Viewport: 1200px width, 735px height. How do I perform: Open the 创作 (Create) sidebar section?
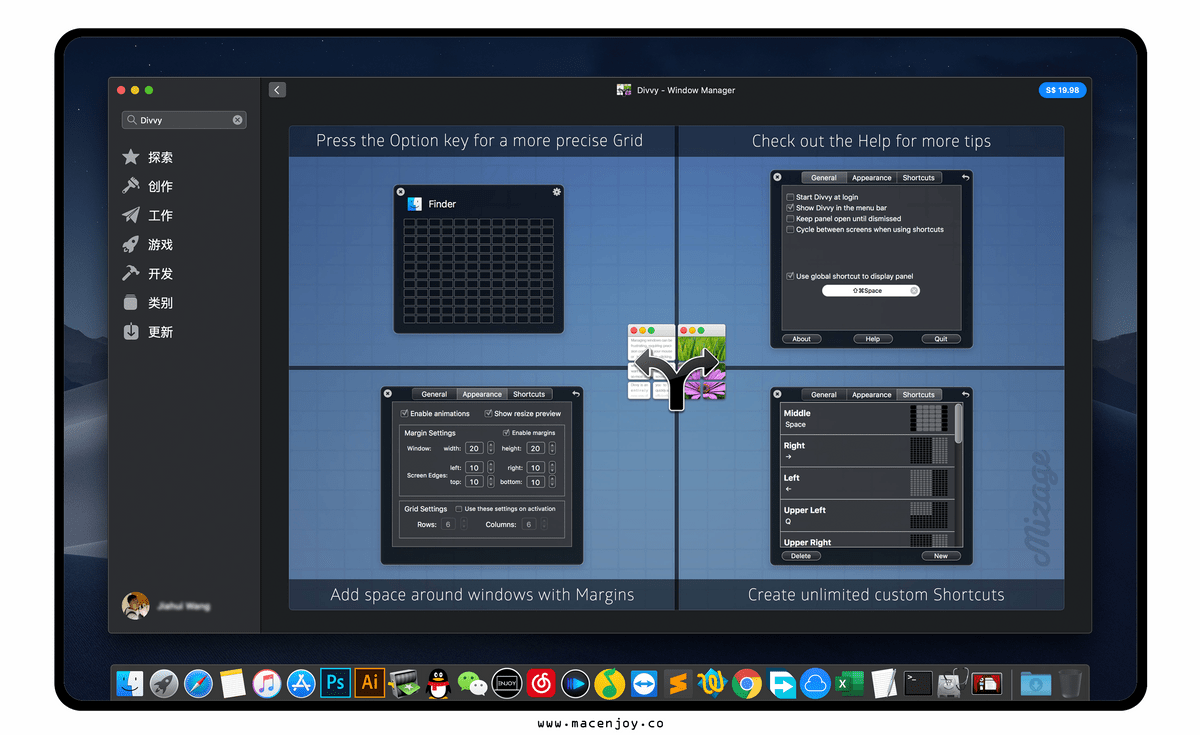point(148,186)
